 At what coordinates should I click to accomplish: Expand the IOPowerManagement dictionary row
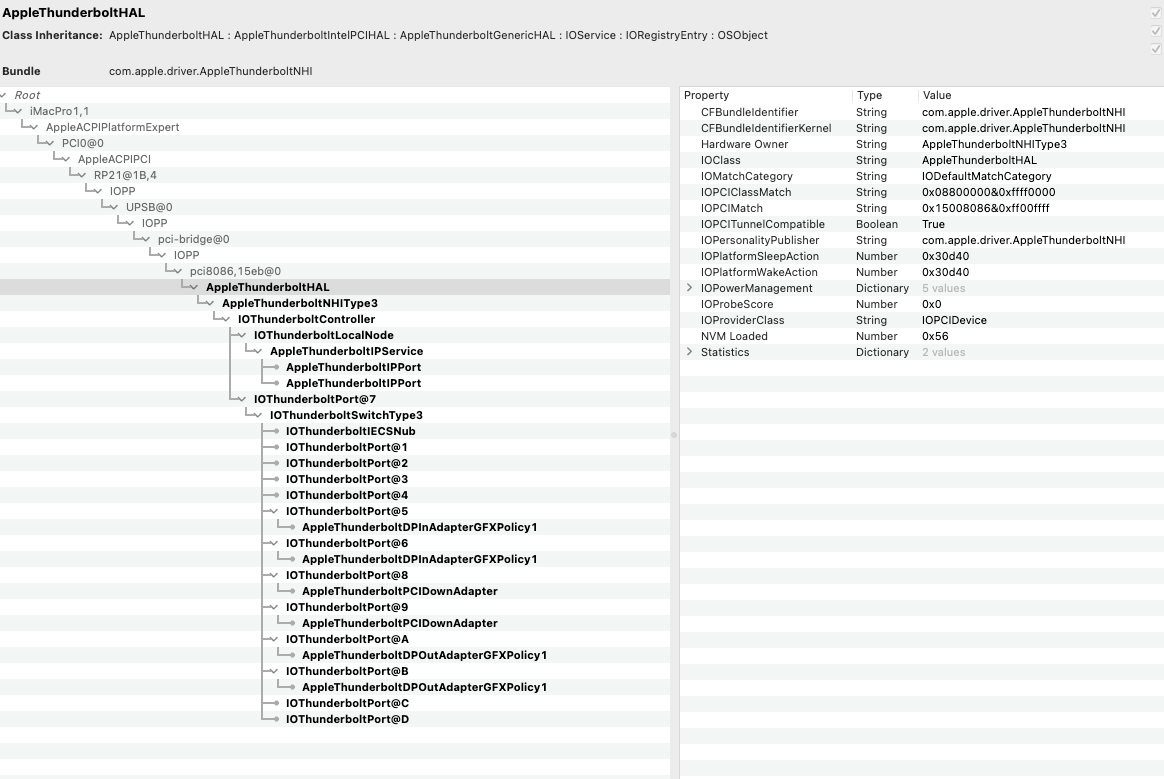tap(689, 288)
